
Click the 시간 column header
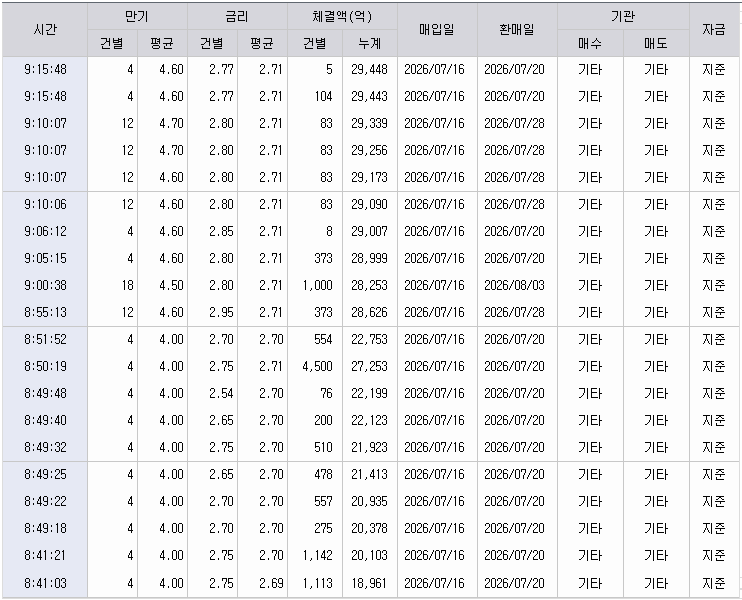(x=45, y=30)
